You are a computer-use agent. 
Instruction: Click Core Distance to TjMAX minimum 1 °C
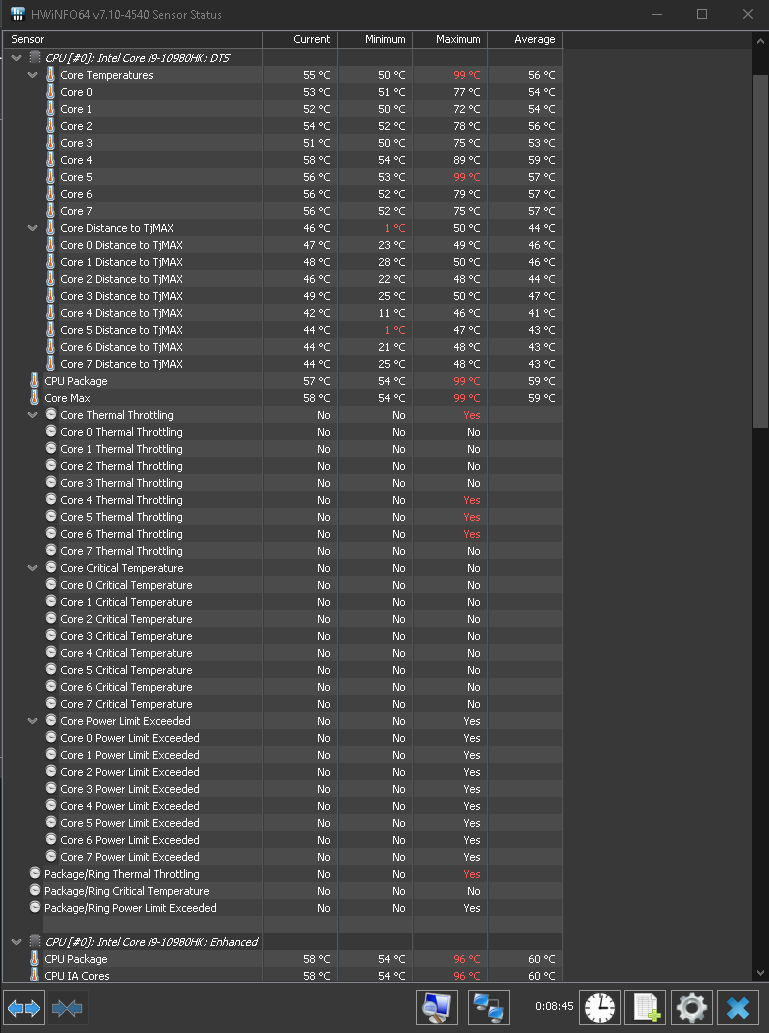[x=395, y=228]
